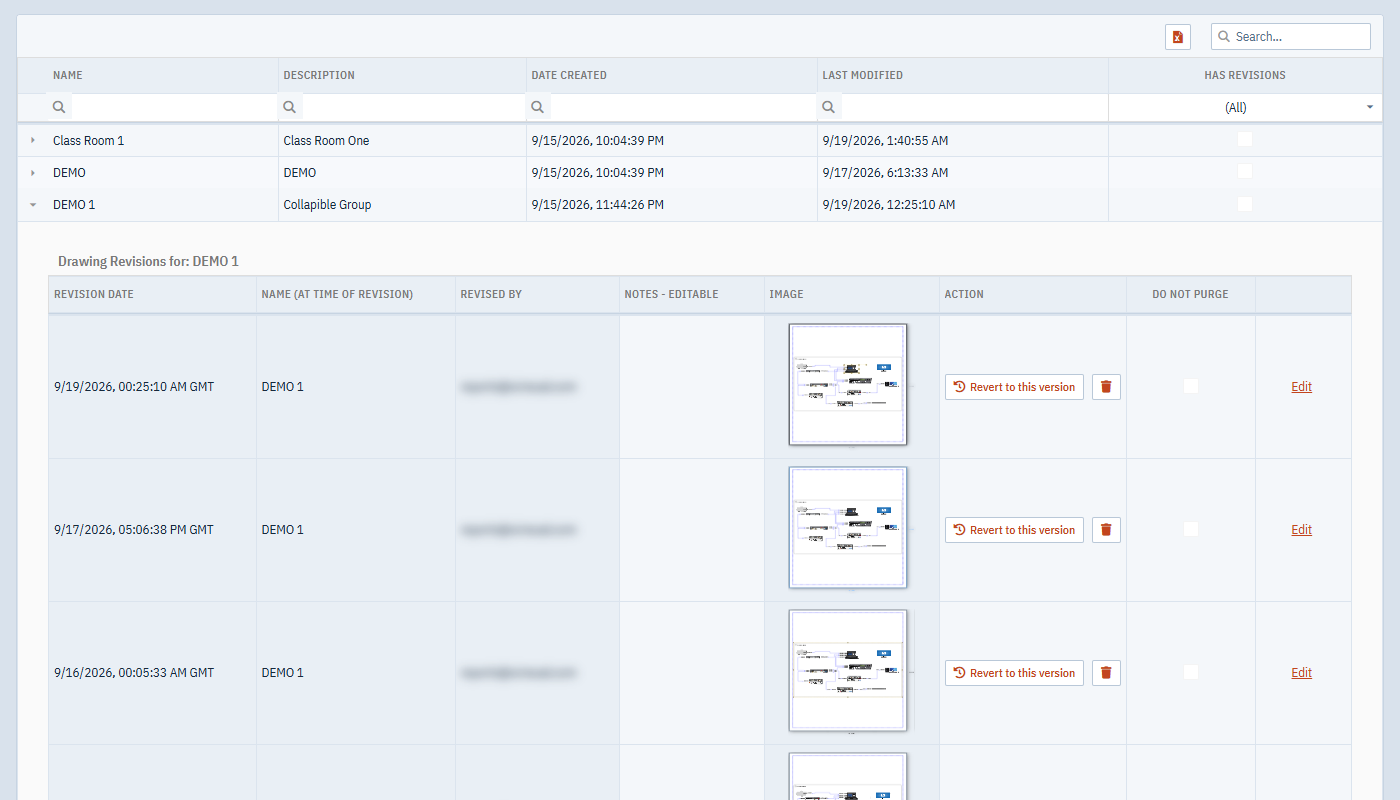
Task: Click the '9/19/2026, 00:25:10 AM GMT' revision date
Action: coord(134,387)
